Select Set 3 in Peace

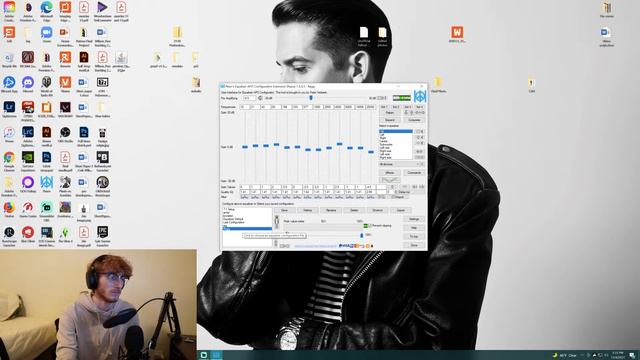tap(408, 107)
